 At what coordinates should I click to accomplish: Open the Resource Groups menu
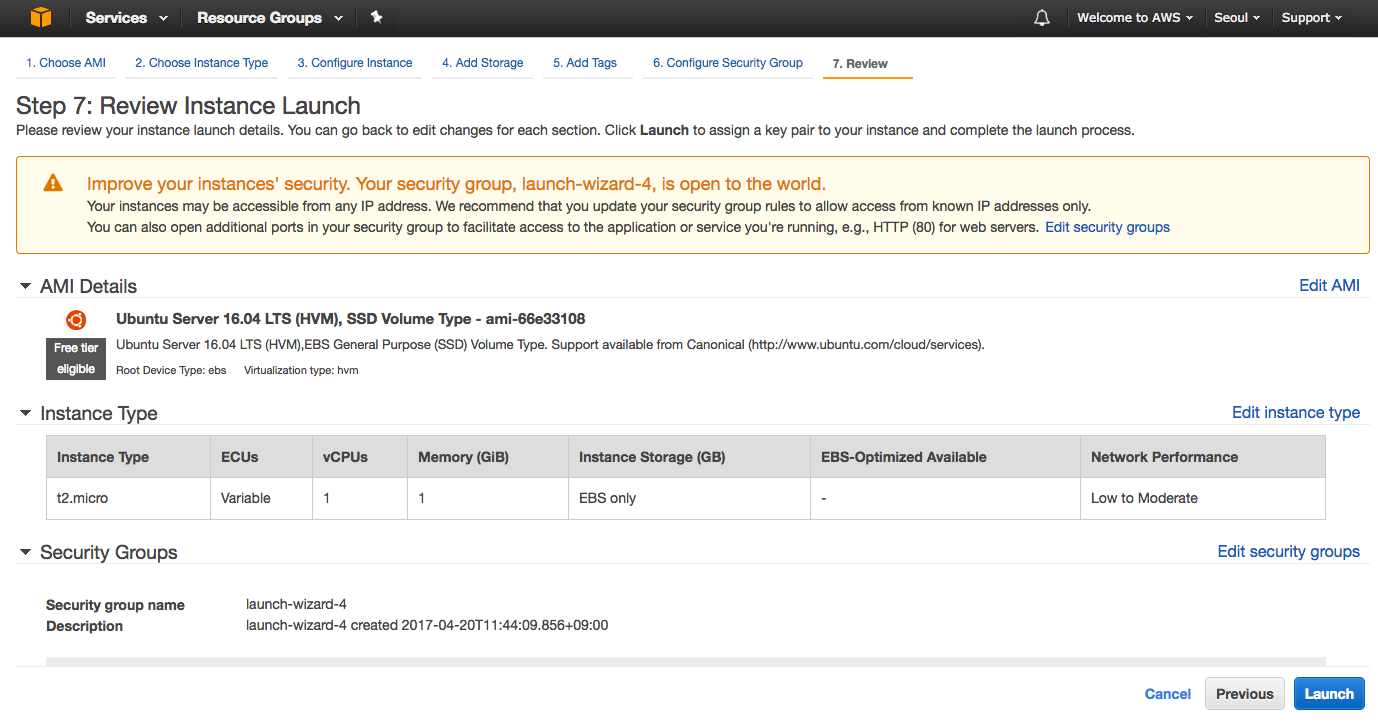tap(270, 18)
